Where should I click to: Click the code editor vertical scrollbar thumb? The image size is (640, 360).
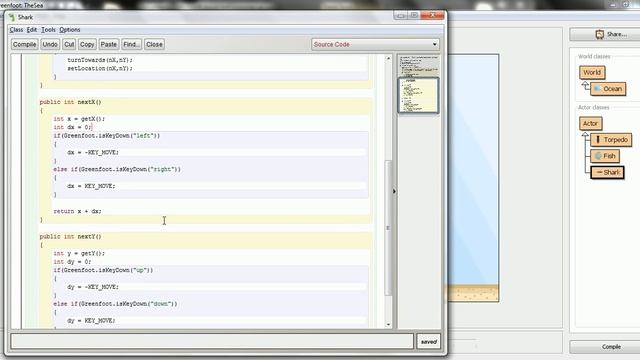click(388, 228)
